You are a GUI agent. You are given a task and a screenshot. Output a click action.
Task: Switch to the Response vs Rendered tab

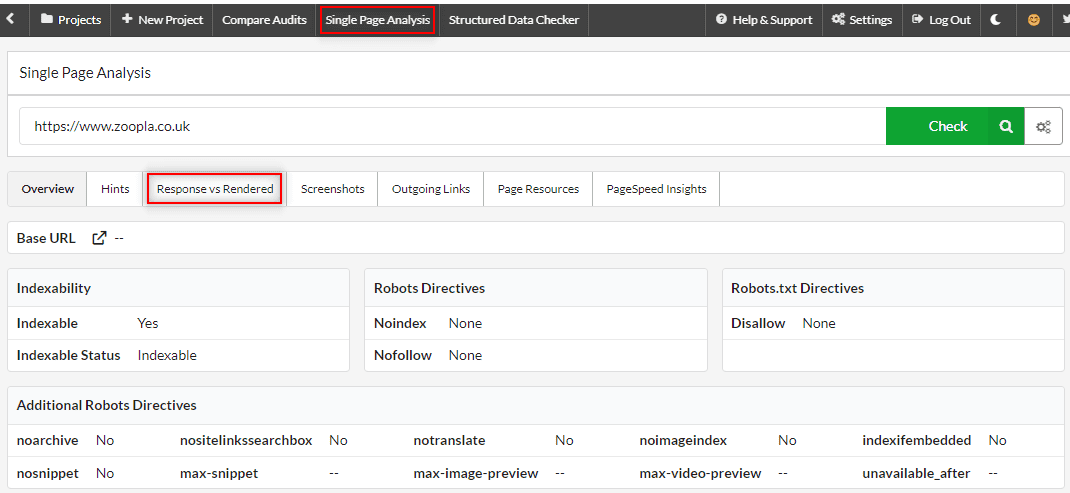coord(215,188)
